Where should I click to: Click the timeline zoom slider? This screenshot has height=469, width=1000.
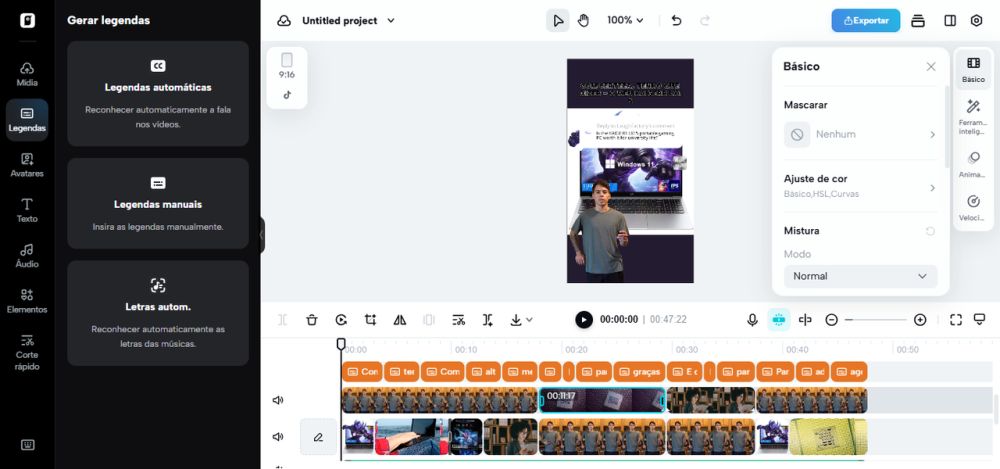click(x=876, y=320)
